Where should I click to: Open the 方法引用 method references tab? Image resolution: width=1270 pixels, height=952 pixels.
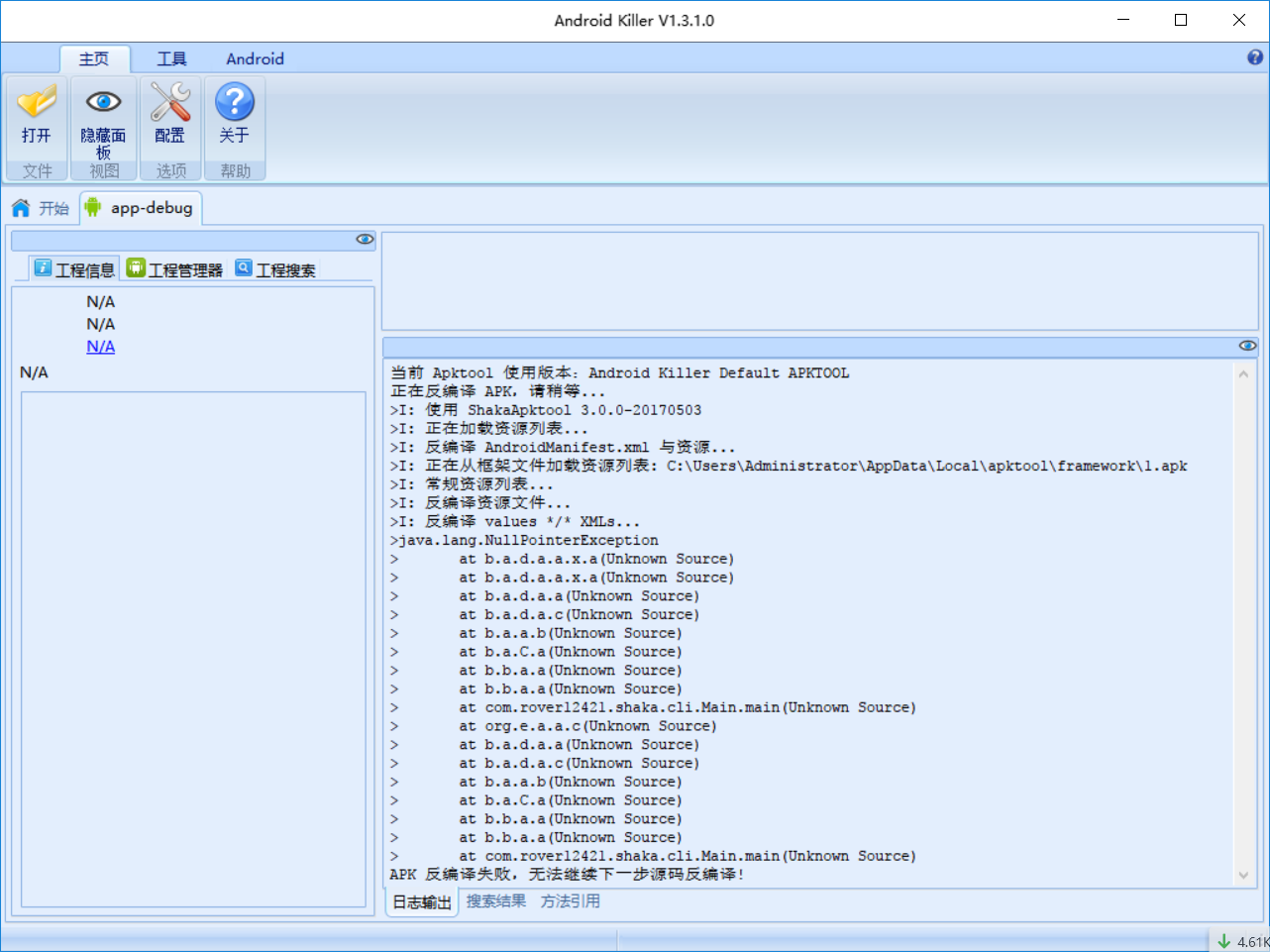point(569,901)
